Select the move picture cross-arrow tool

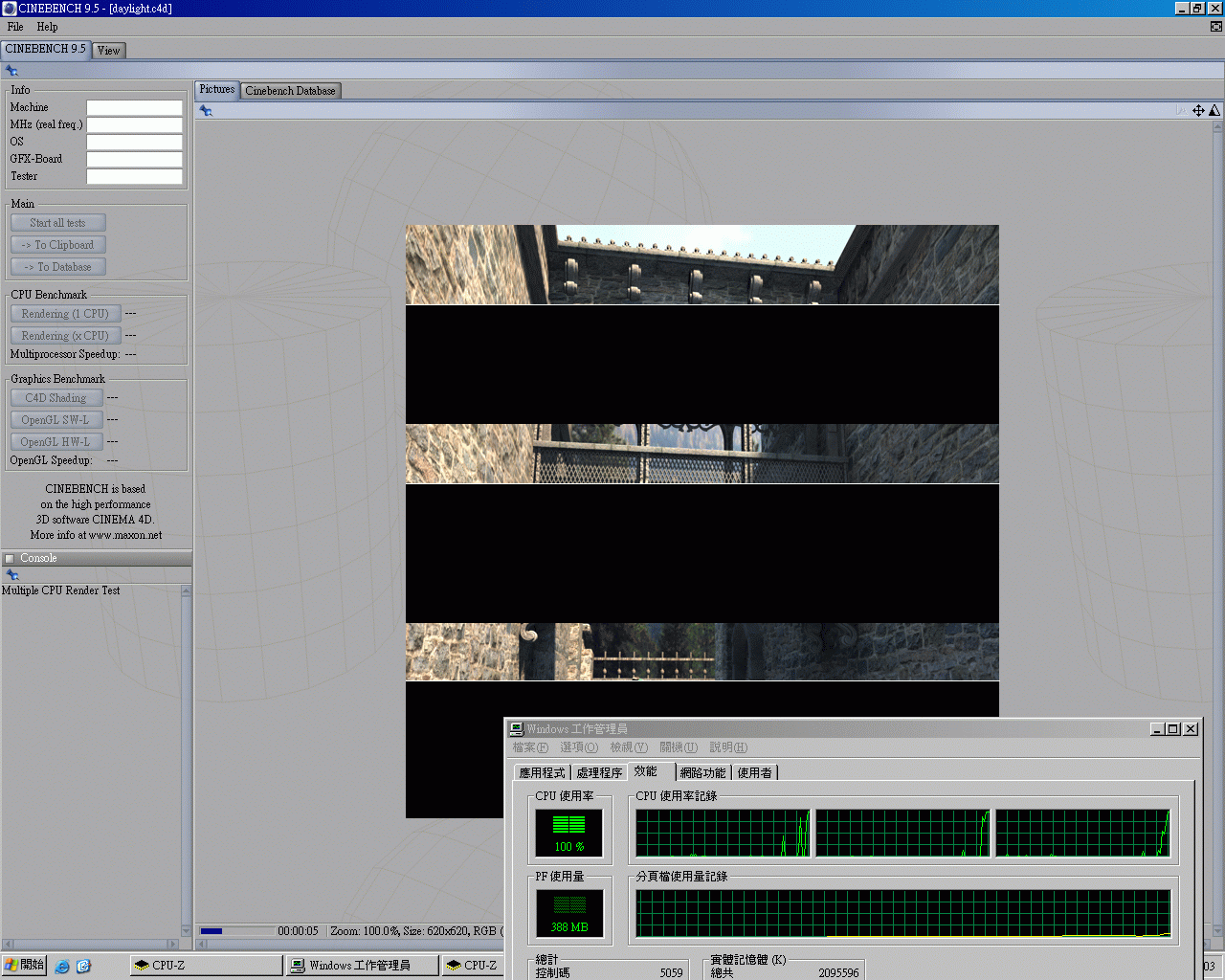click(1198, 111)
